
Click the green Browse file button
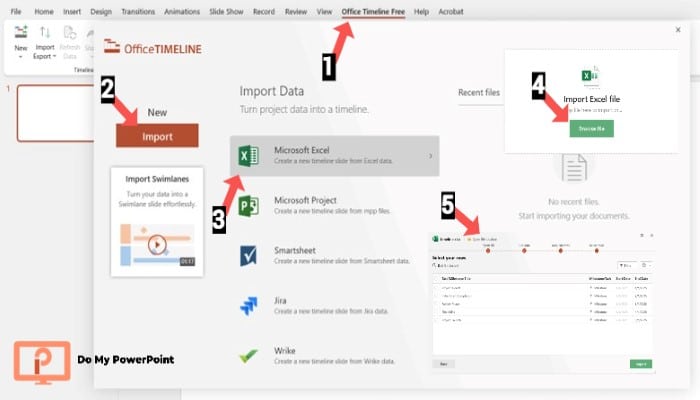coord(592,129)
